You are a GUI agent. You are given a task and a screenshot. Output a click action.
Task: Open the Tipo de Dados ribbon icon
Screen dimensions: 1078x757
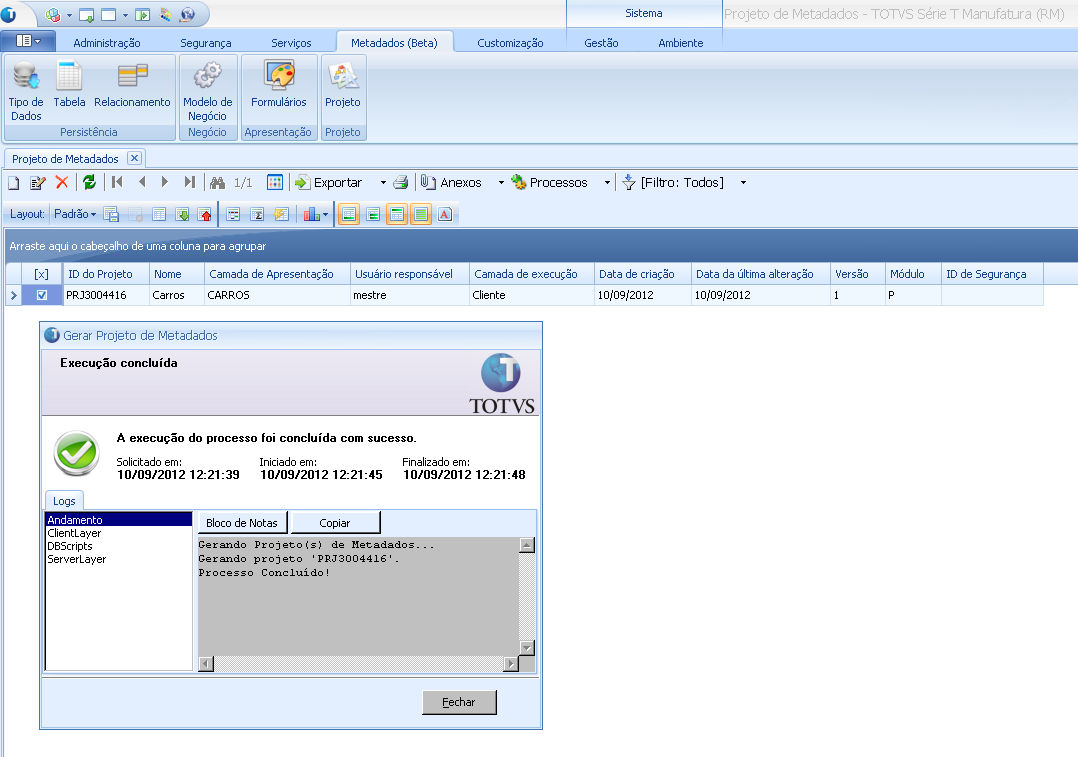(26, 91)
